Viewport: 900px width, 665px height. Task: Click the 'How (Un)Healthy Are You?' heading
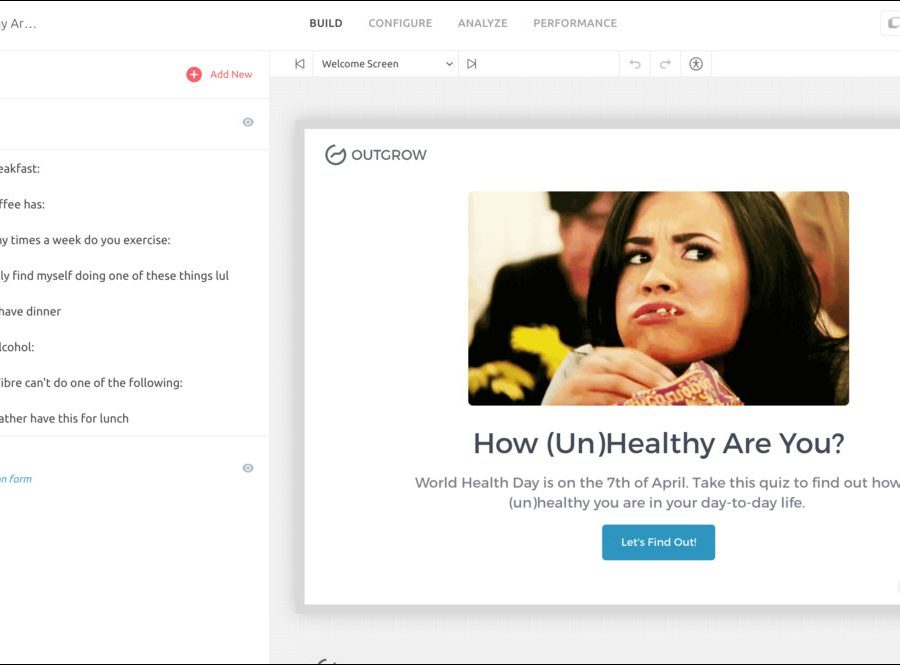tap(658, 443)
